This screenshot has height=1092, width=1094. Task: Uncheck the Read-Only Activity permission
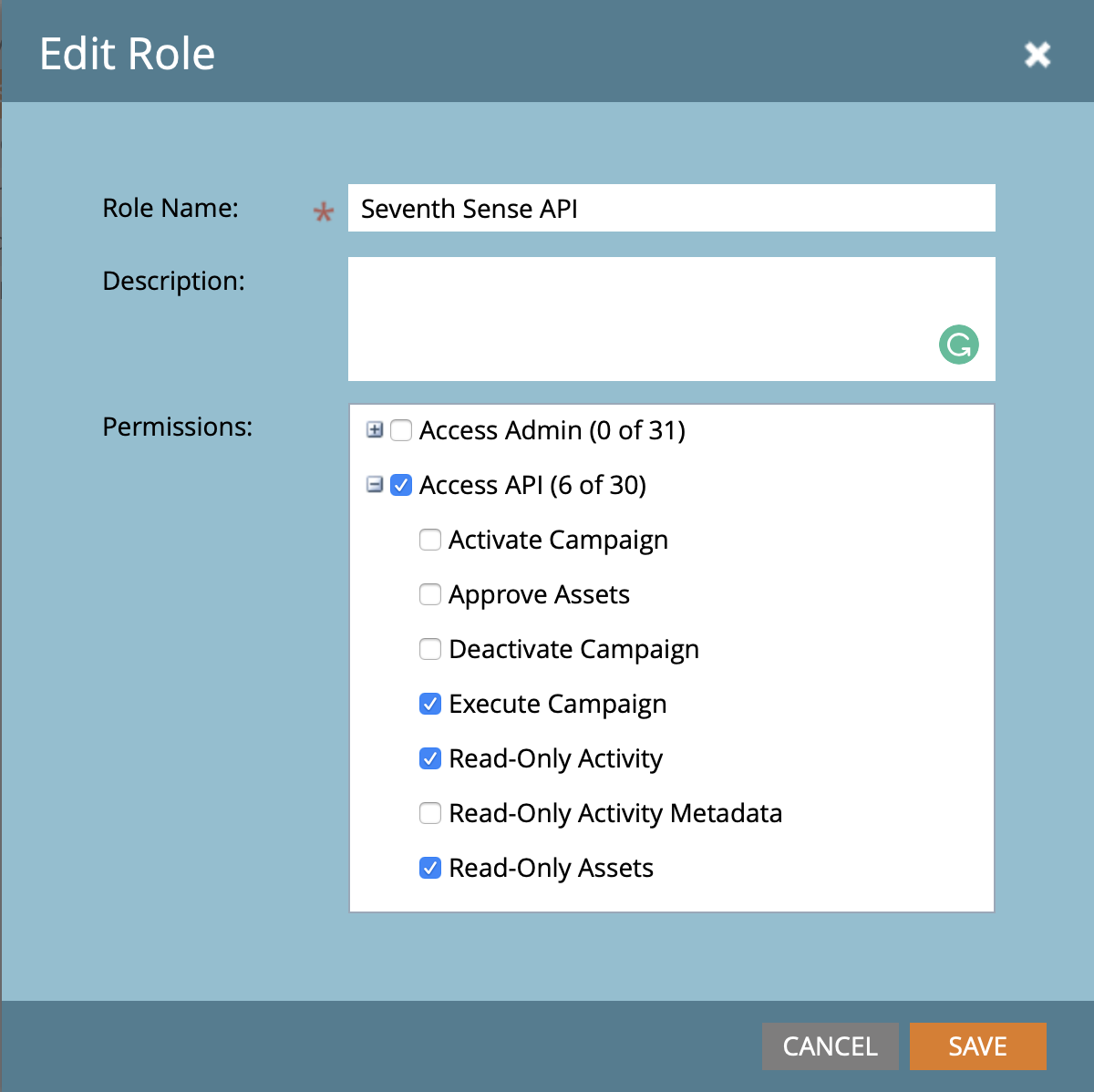tap(430, 758)
